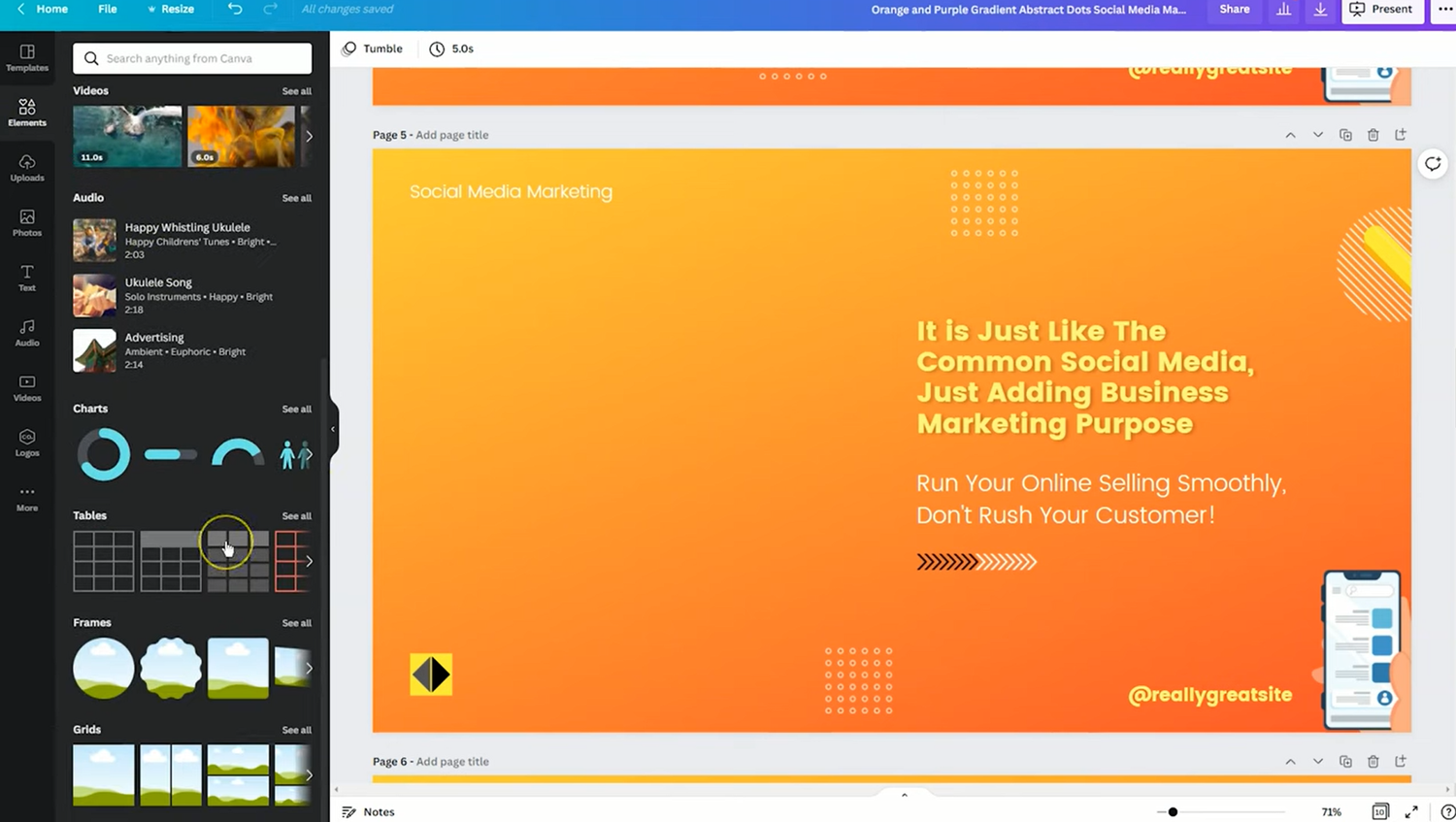Click the Present button
This screenshot has width=1456, height=822.
click(x=1382, y=9)
